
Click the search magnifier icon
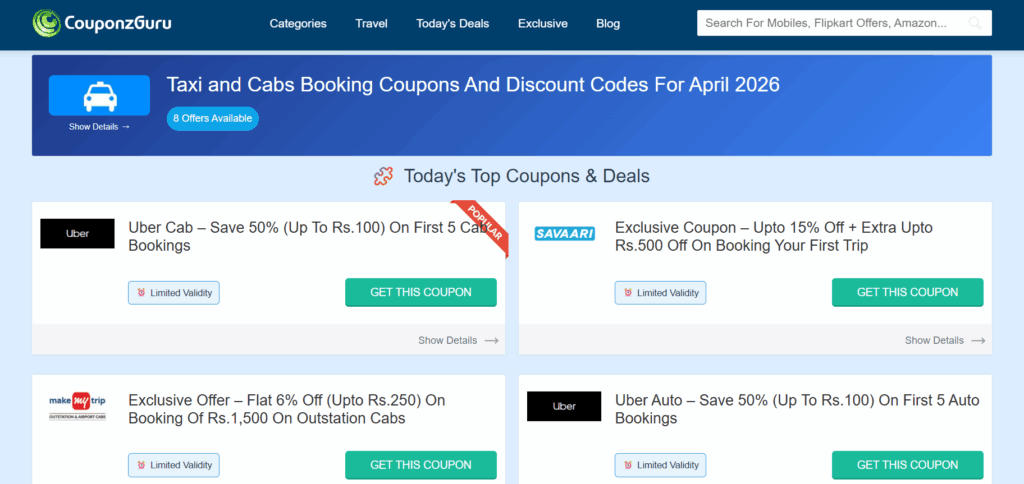coord(975,23)
